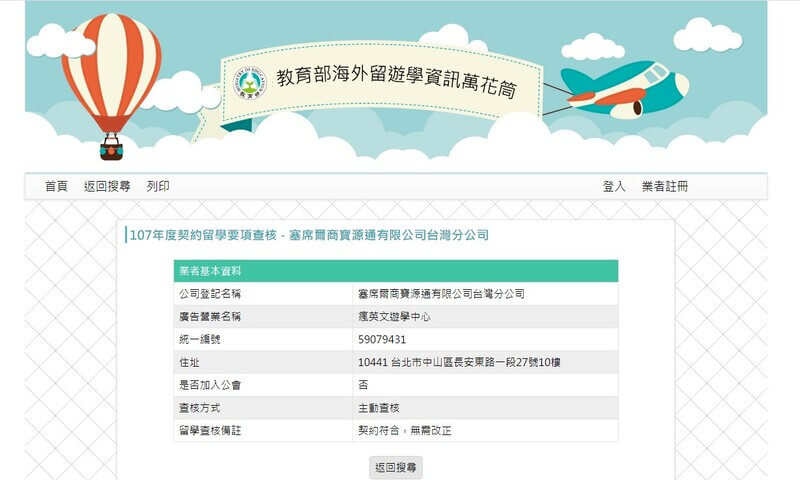
Task: Click the 107年度契約留學要項查核 page heading
Action: click(308, 235)
